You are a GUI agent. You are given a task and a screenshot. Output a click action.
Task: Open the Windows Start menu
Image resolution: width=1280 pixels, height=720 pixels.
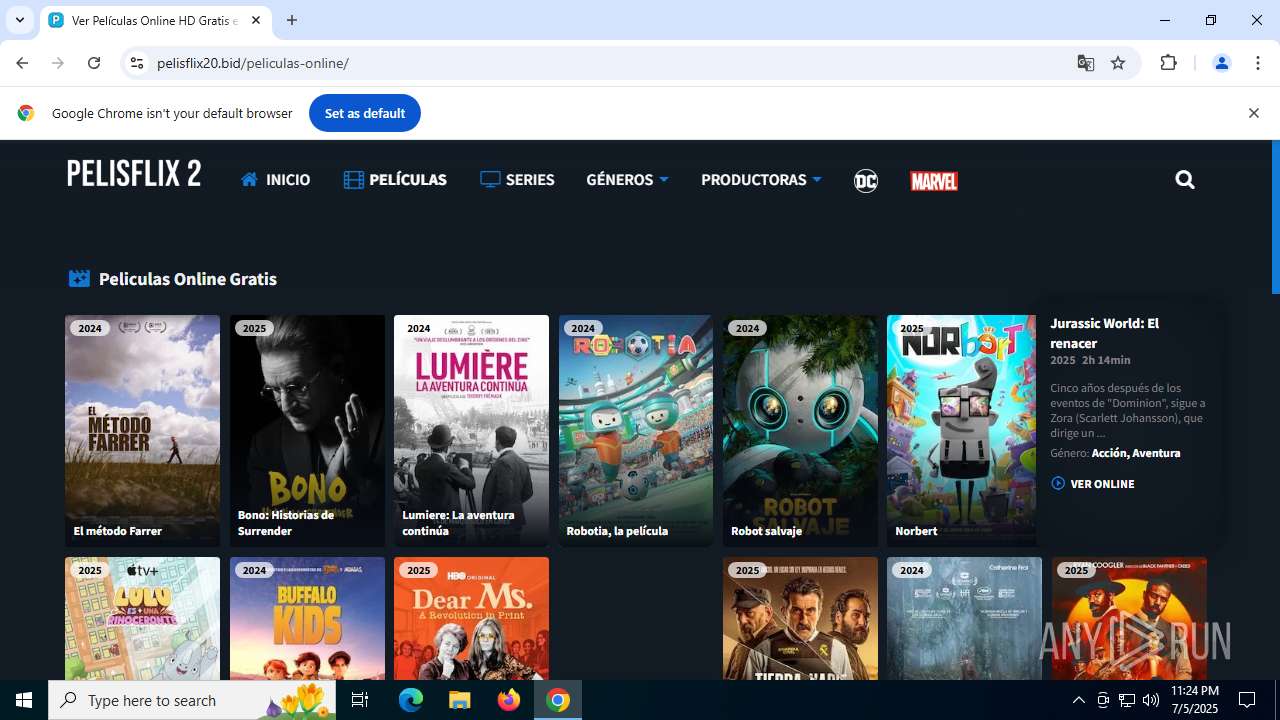coord(24,700)
